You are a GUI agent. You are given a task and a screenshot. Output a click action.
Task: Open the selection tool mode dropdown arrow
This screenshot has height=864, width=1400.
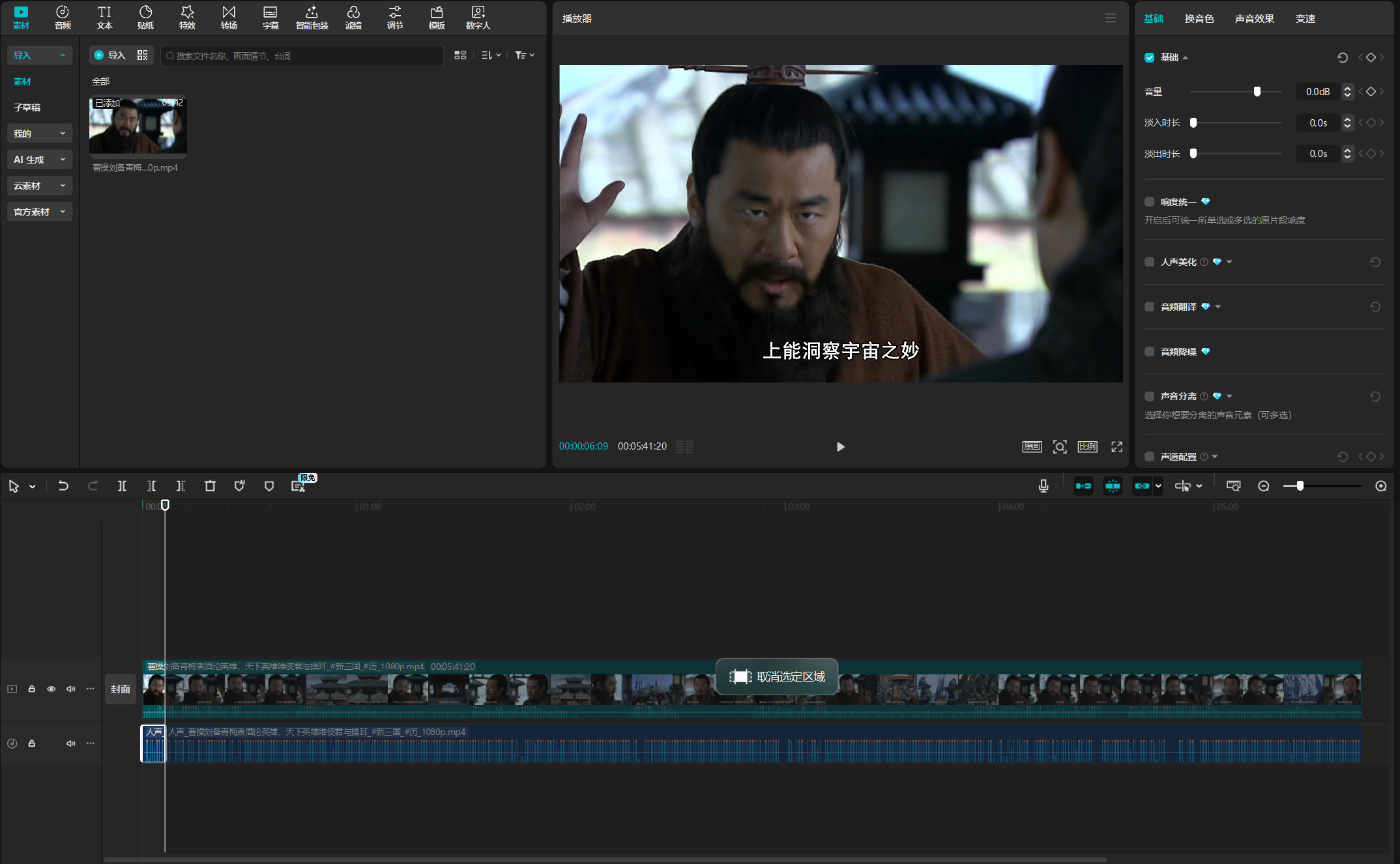coord(33,487)
